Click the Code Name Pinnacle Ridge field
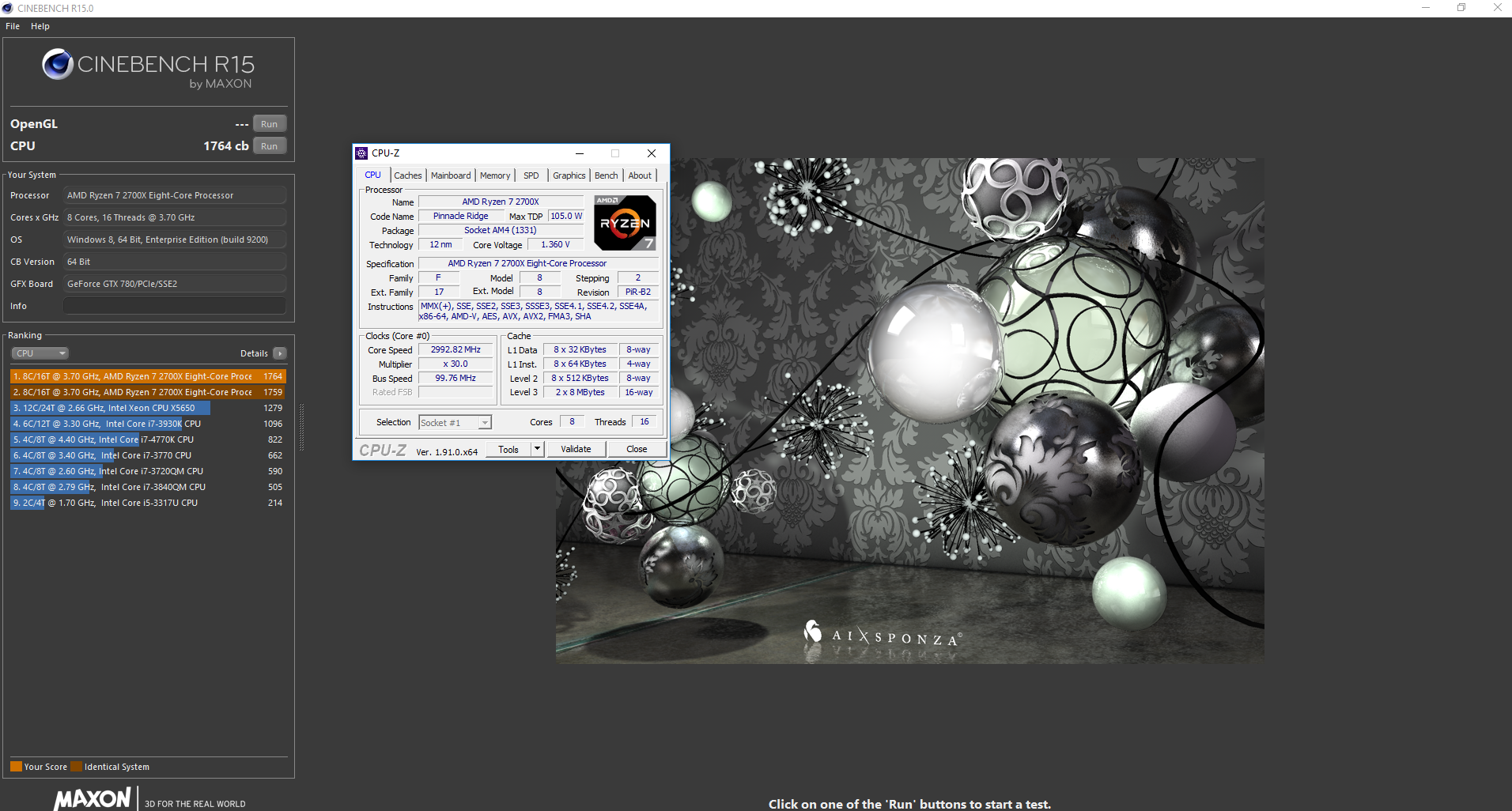Viewport: 1512px width, 811px height. [461, 216]
